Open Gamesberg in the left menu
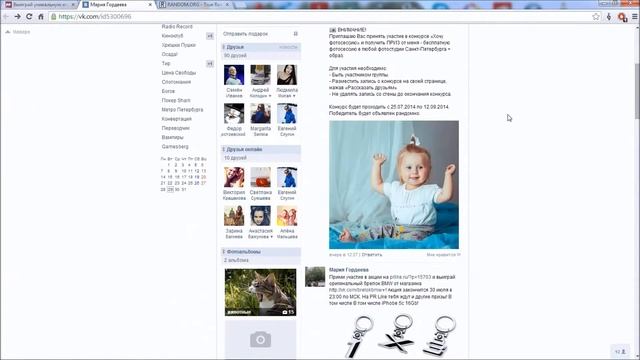640x360 pixels. click(x=175, y=147)
